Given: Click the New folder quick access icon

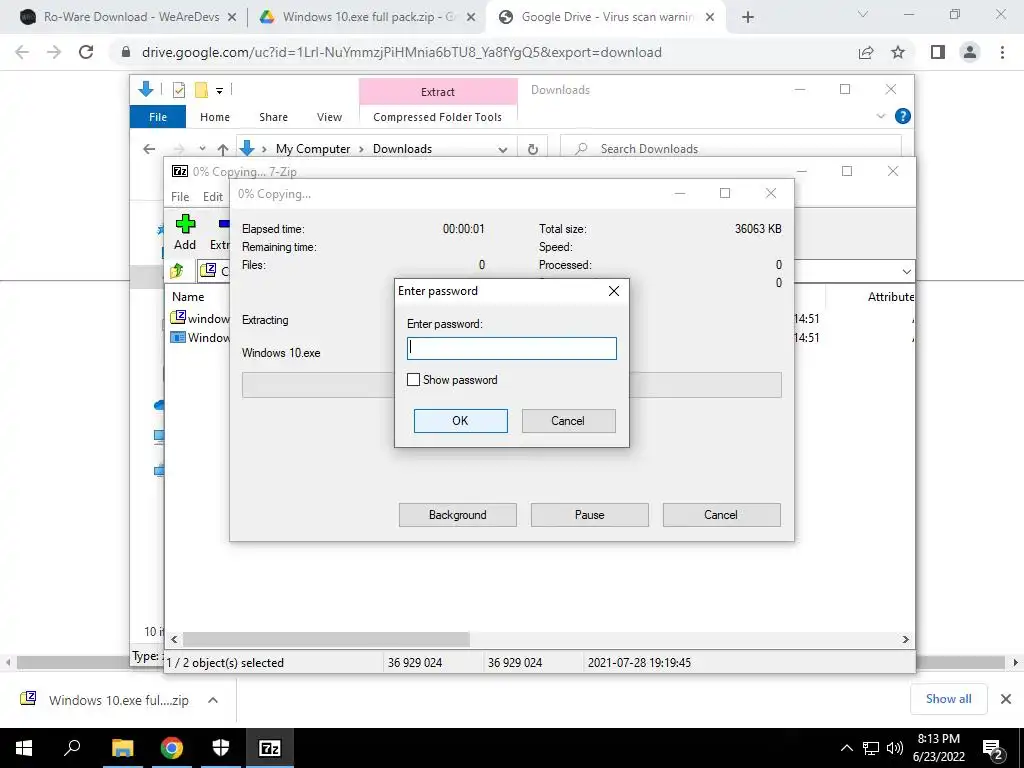Looking at the screenshot, I should click(202, 90).
